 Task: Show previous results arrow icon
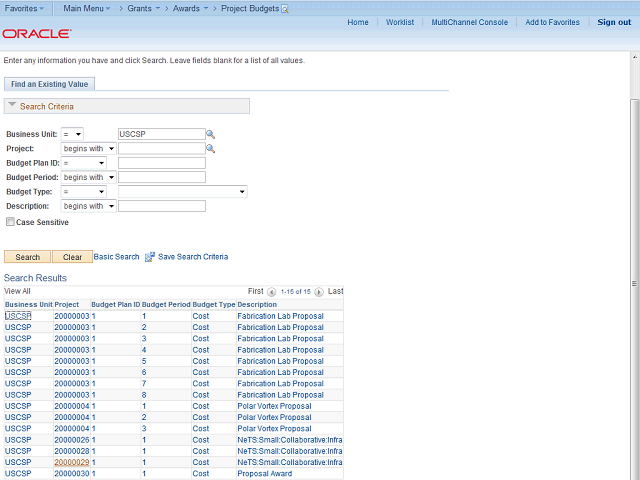click(271, 292)
